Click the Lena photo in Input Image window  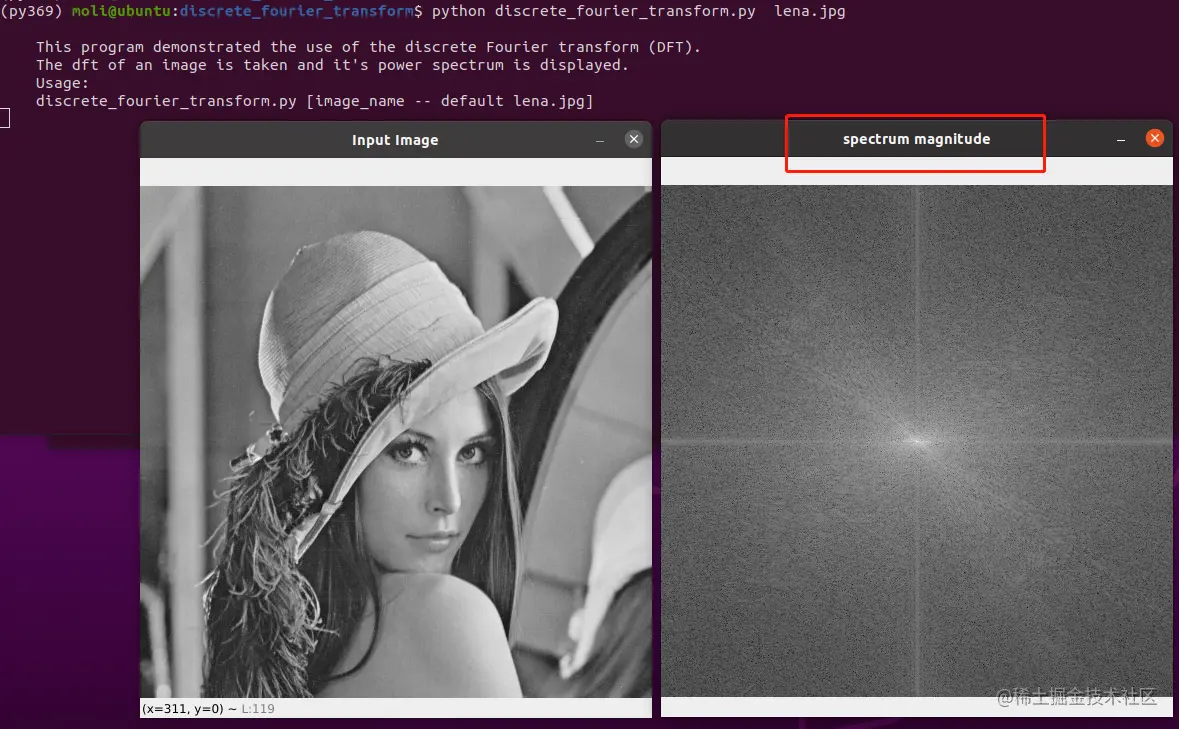(x=396, y=442)
